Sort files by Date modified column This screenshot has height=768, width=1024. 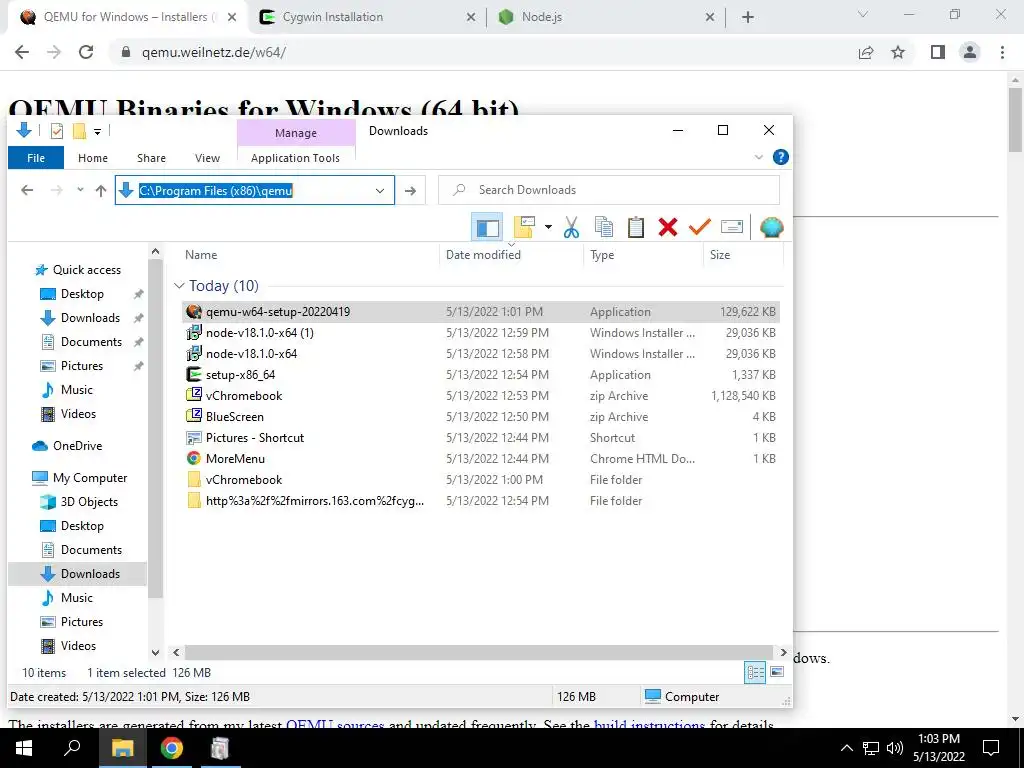483,255
